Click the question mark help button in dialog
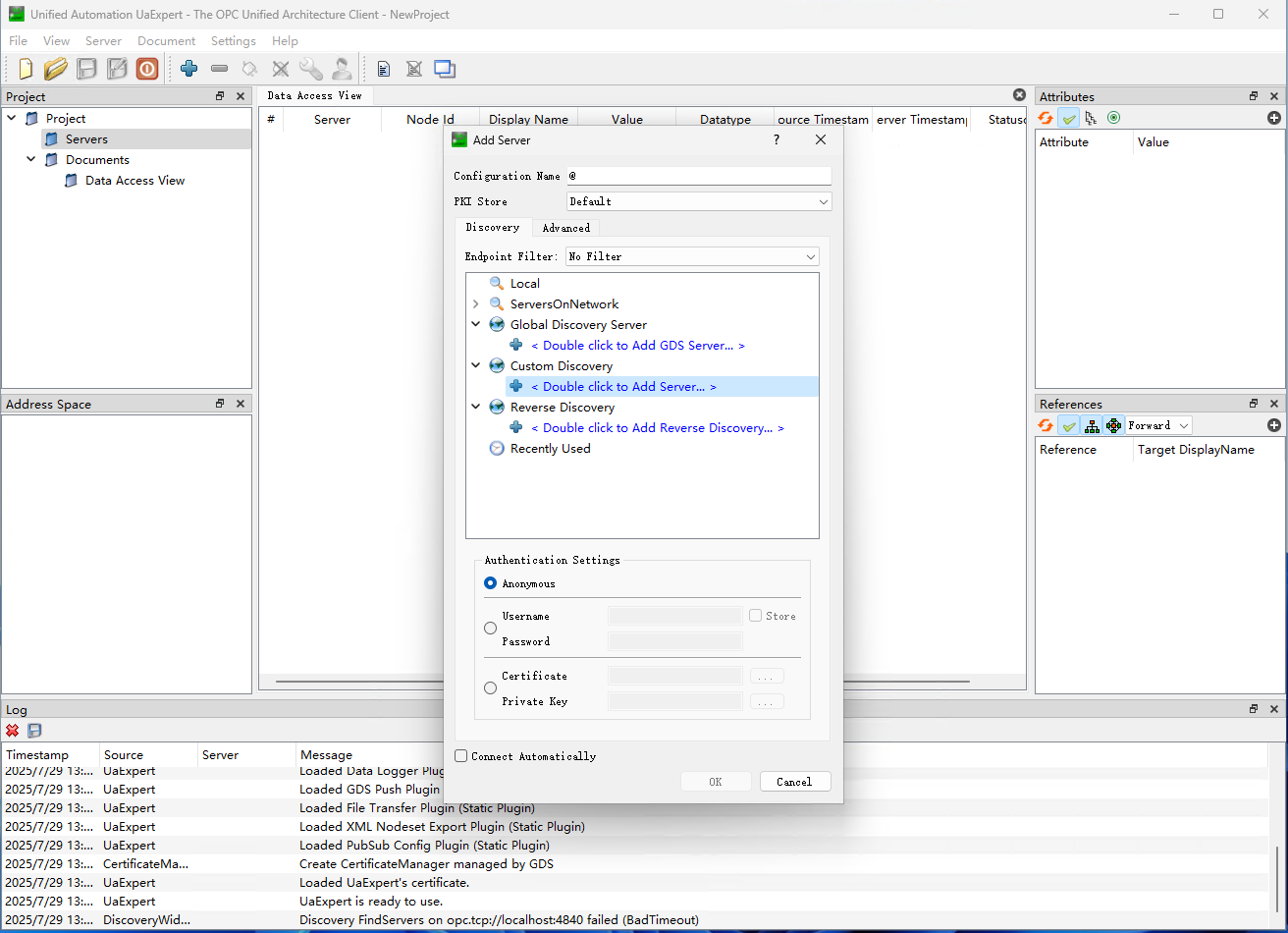 pyautogui.click(x=777, y=140)
